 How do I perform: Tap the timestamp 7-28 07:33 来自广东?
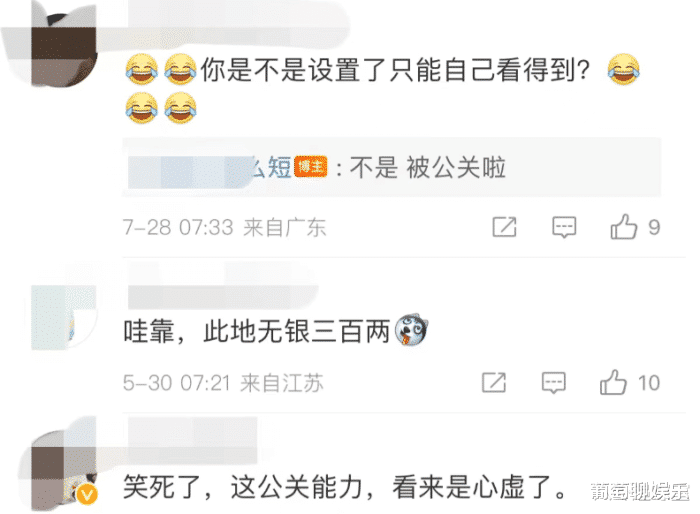224,227
